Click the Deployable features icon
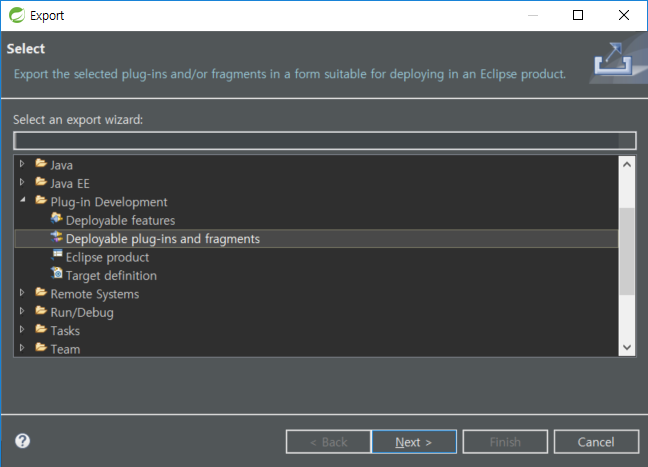Image resolution: width=648 pixels, height=467 pixels. [x=57, y=218]
